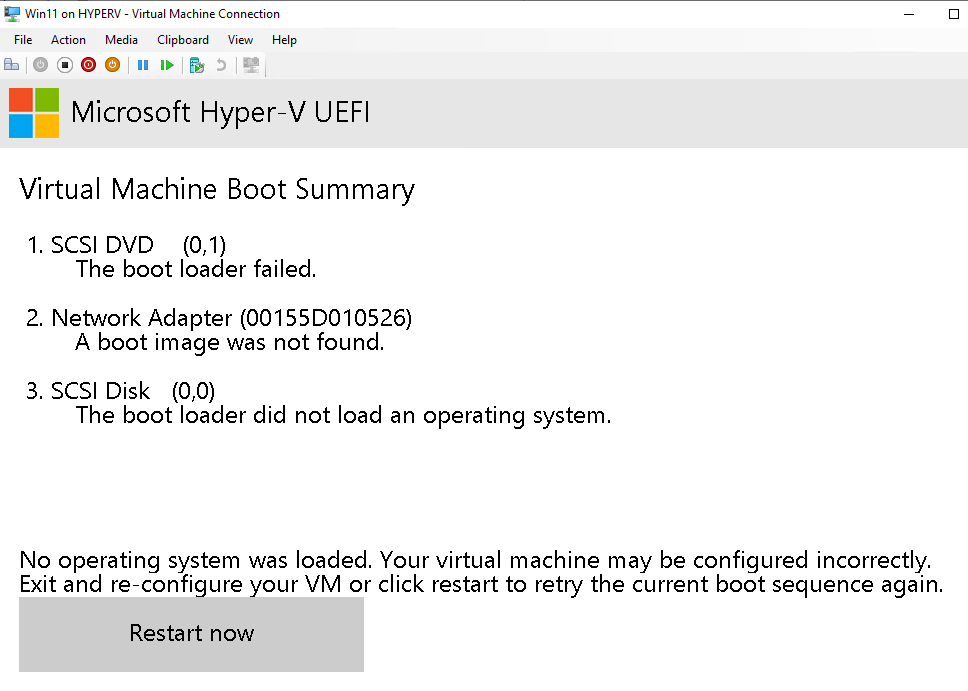Open the Clipboard menu
The width and height of the screenshot is (968, 691).
183,40
